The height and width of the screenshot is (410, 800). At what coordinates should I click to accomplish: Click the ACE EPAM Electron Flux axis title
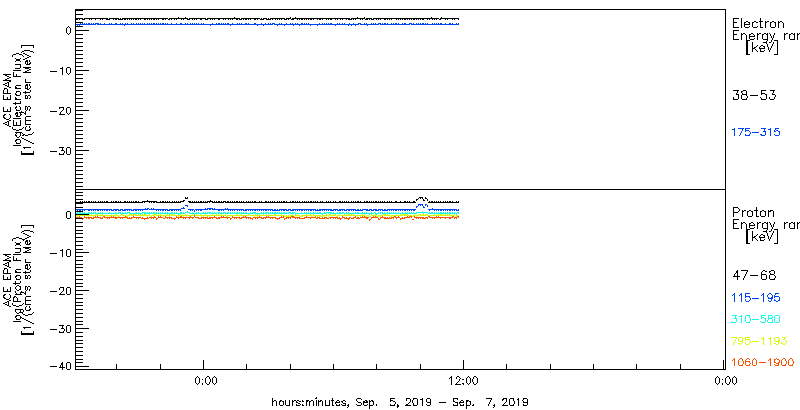19,99
